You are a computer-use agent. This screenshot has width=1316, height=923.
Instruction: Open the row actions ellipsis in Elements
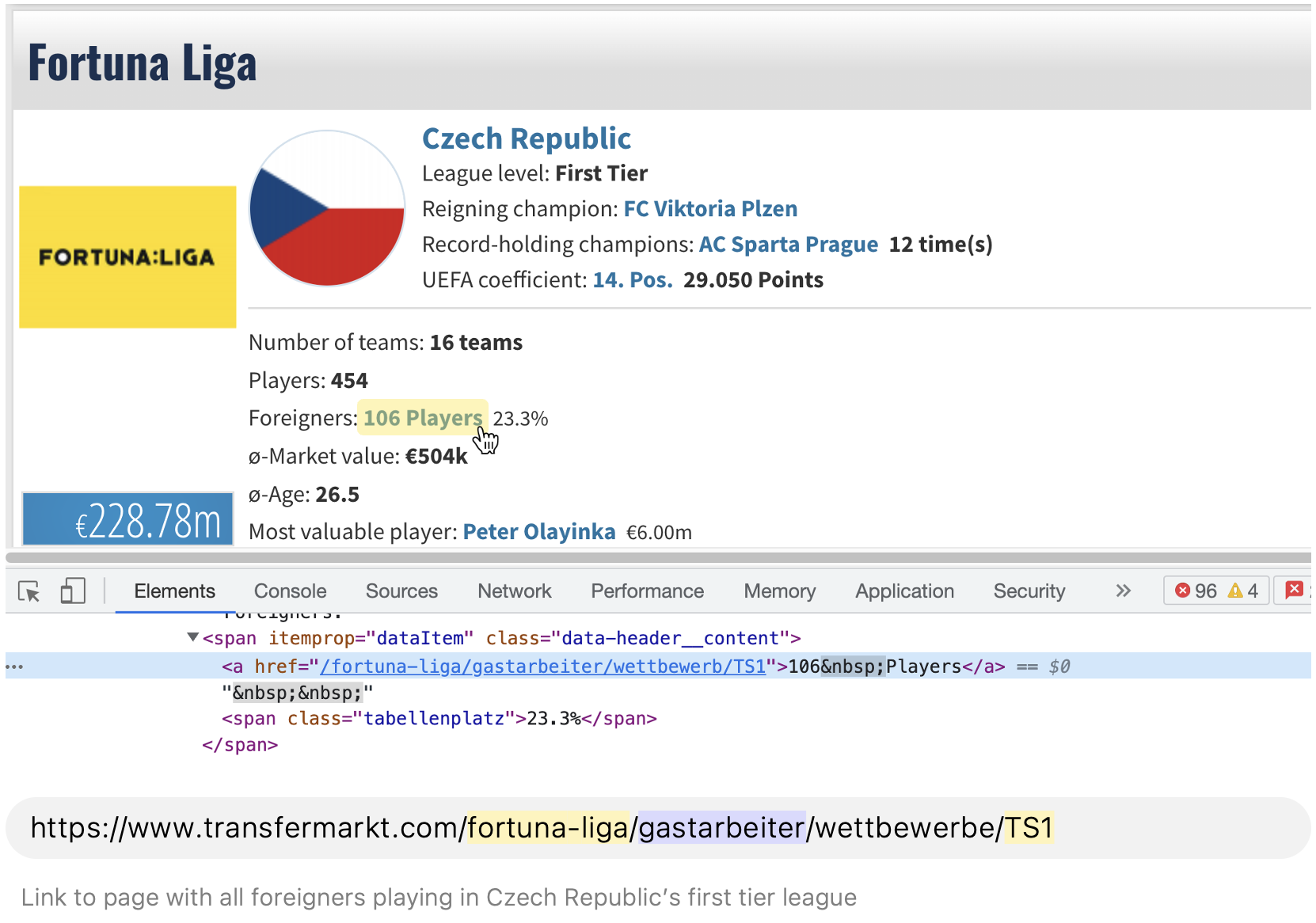(x=14, y=667)
